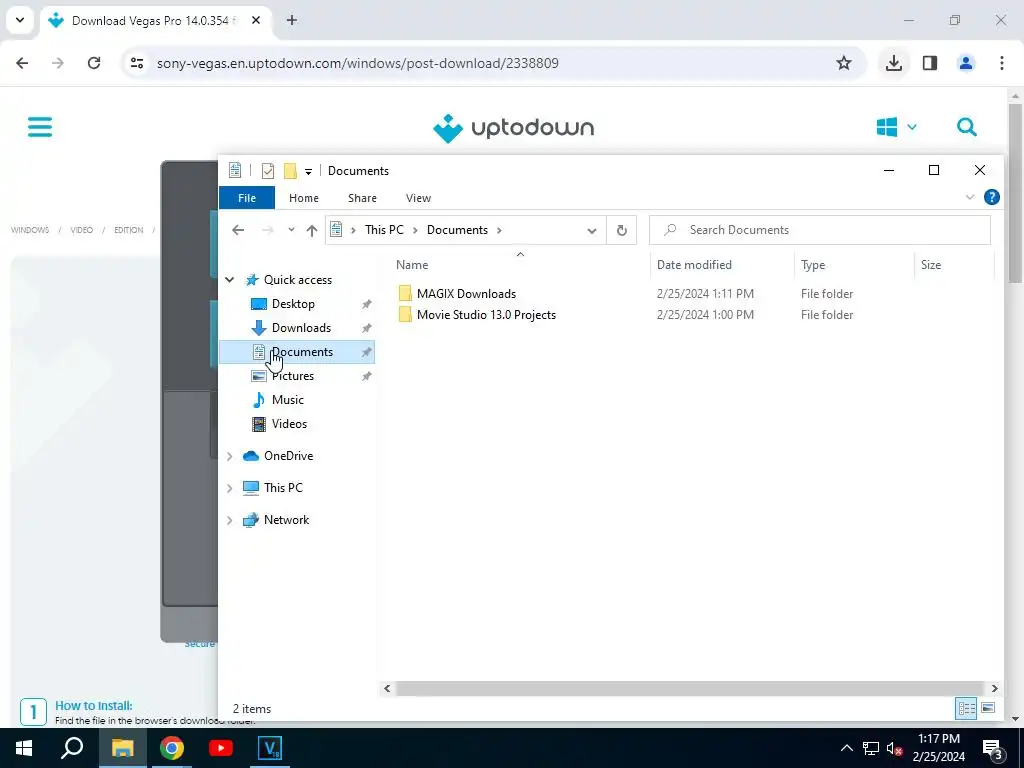The width and height of the screenshot is (1024, 768).
Task: Click Documents in address breadcrumb
Action: pyautogui.click(x=457, y=230)
